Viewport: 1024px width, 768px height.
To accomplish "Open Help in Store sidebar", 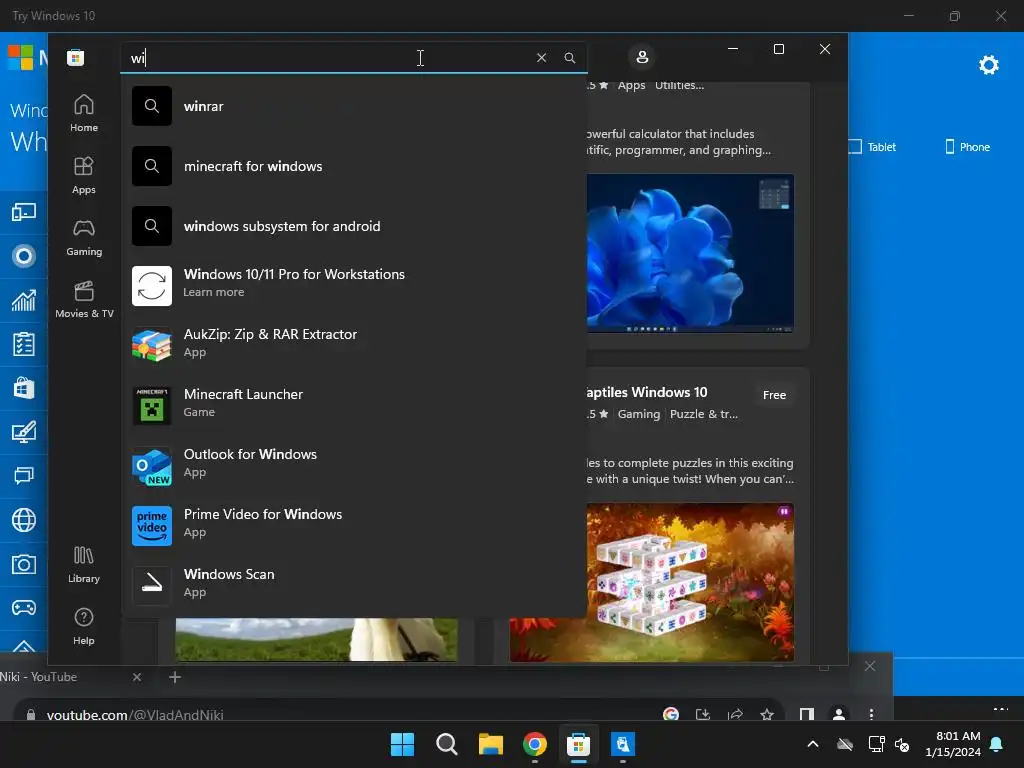I will (x=84, y=626).
